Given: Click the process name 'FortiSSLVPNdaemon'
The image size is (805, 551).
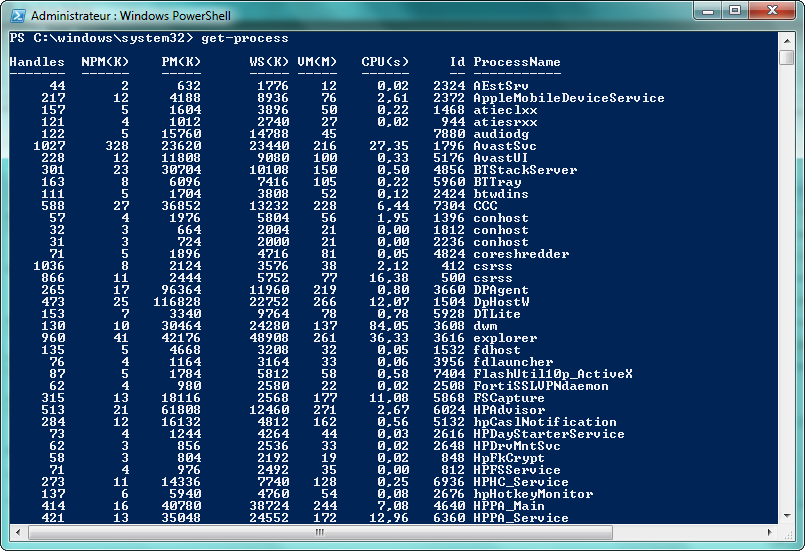Looking at the screenshot, I should (x=541, y=386).
